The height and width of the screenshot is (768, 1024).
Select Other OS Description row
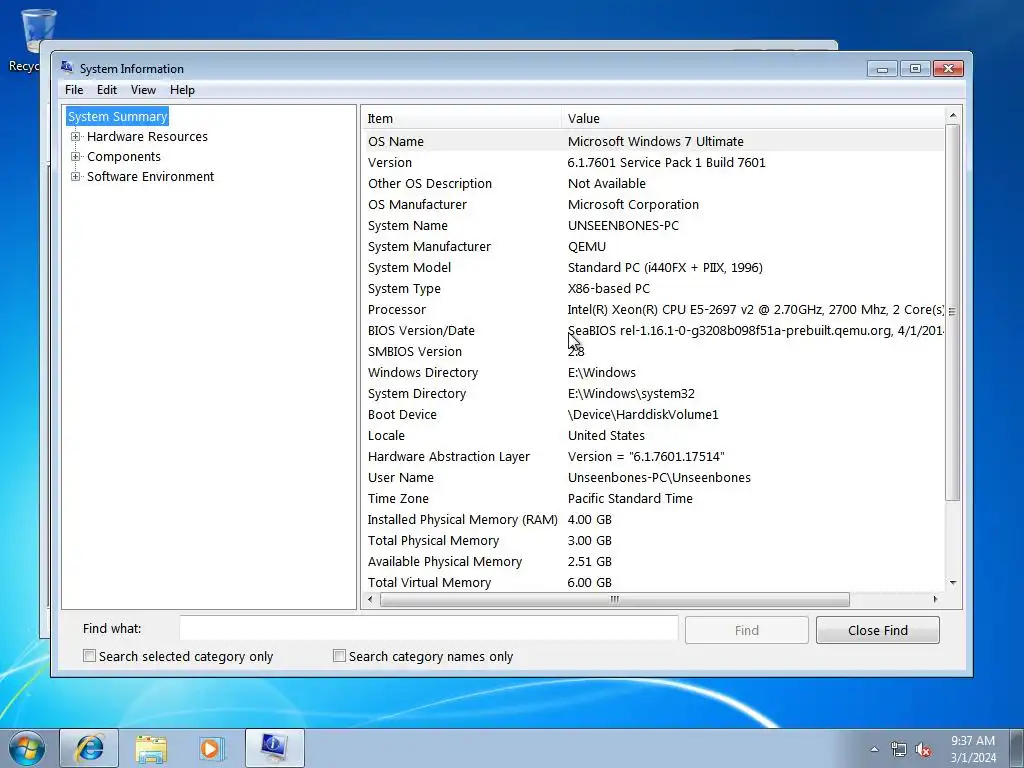point(653,184)
